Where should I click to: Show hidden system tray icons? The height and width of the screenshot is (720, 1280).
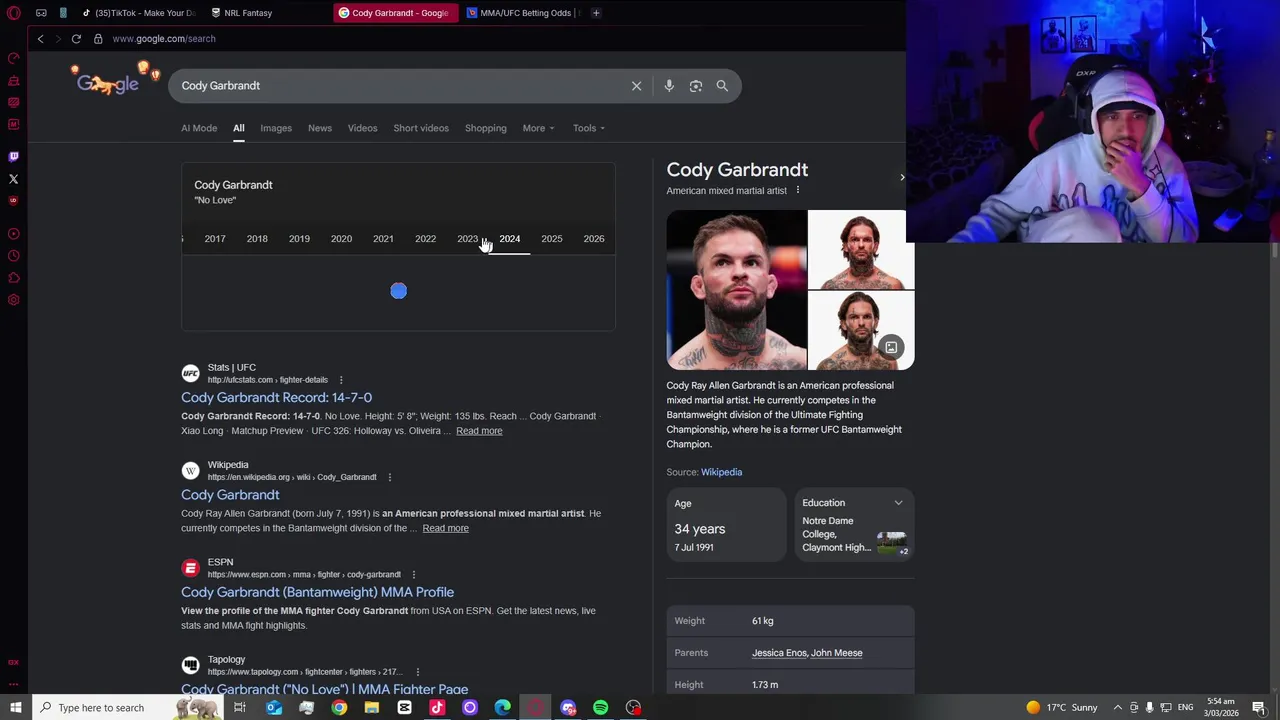[1118, 708]
